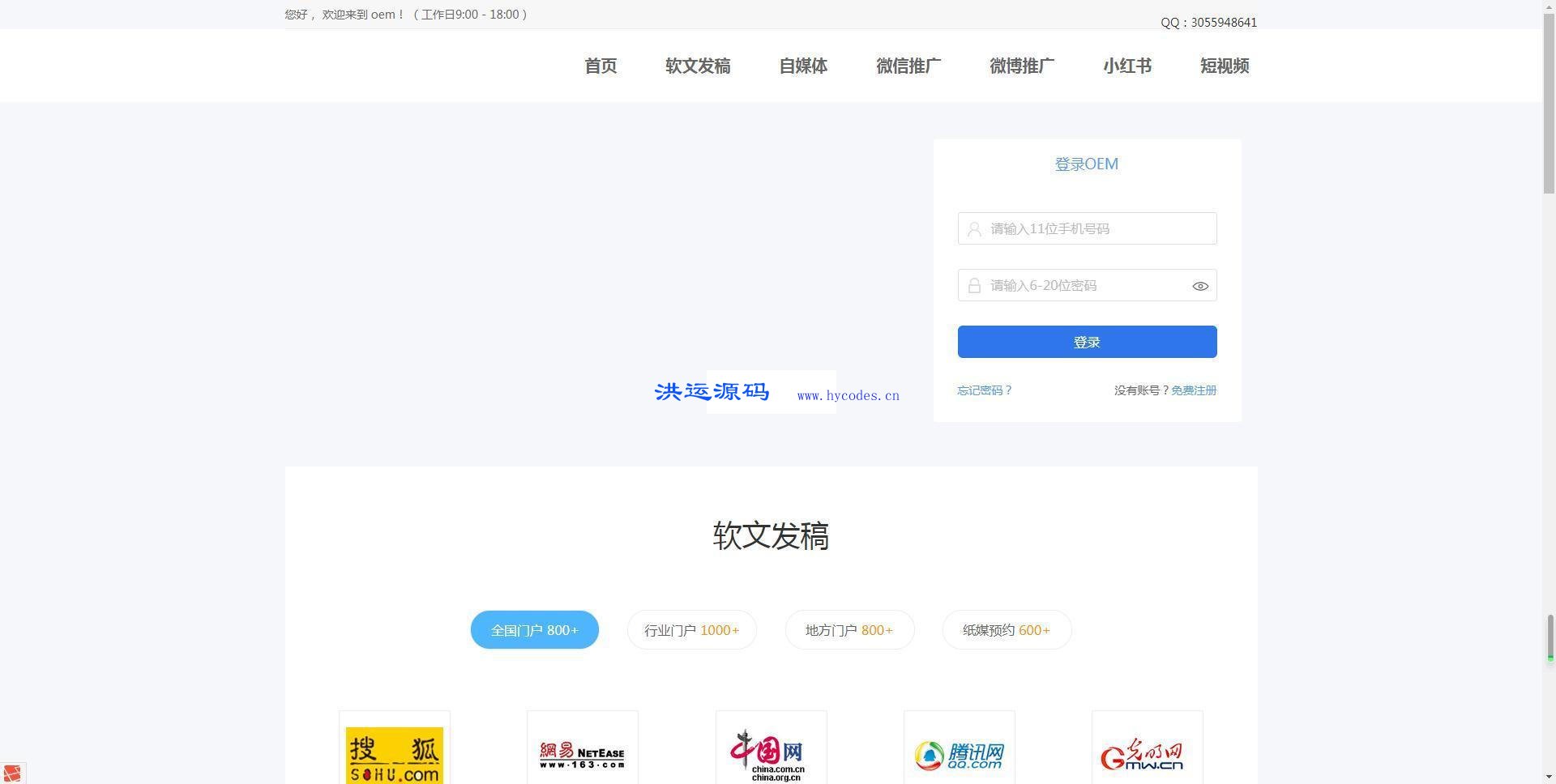The width and height of the screenshot is (1556, 784).
Task: Click the welcome text 欢迎来到 oem
Action: (x=359, y=15)
